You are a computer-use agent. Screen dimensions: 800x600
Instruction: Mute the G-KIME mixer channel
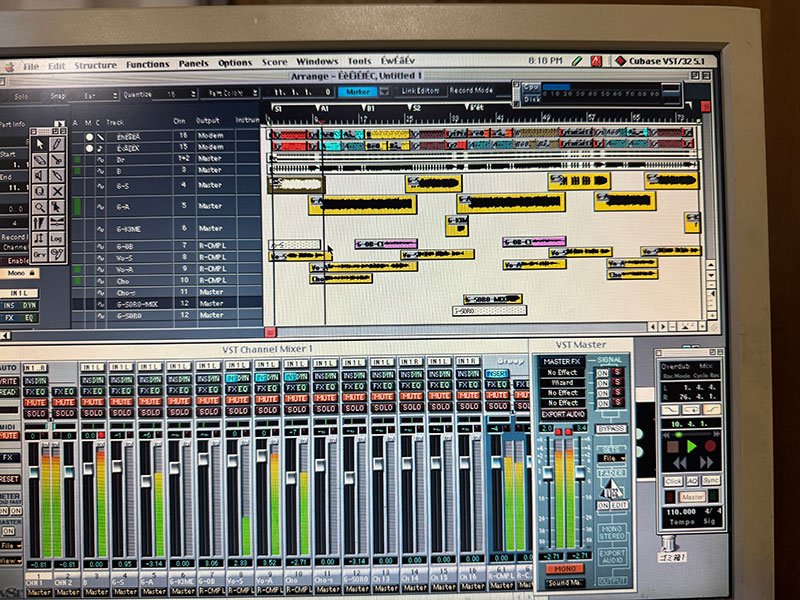point(179,402)
